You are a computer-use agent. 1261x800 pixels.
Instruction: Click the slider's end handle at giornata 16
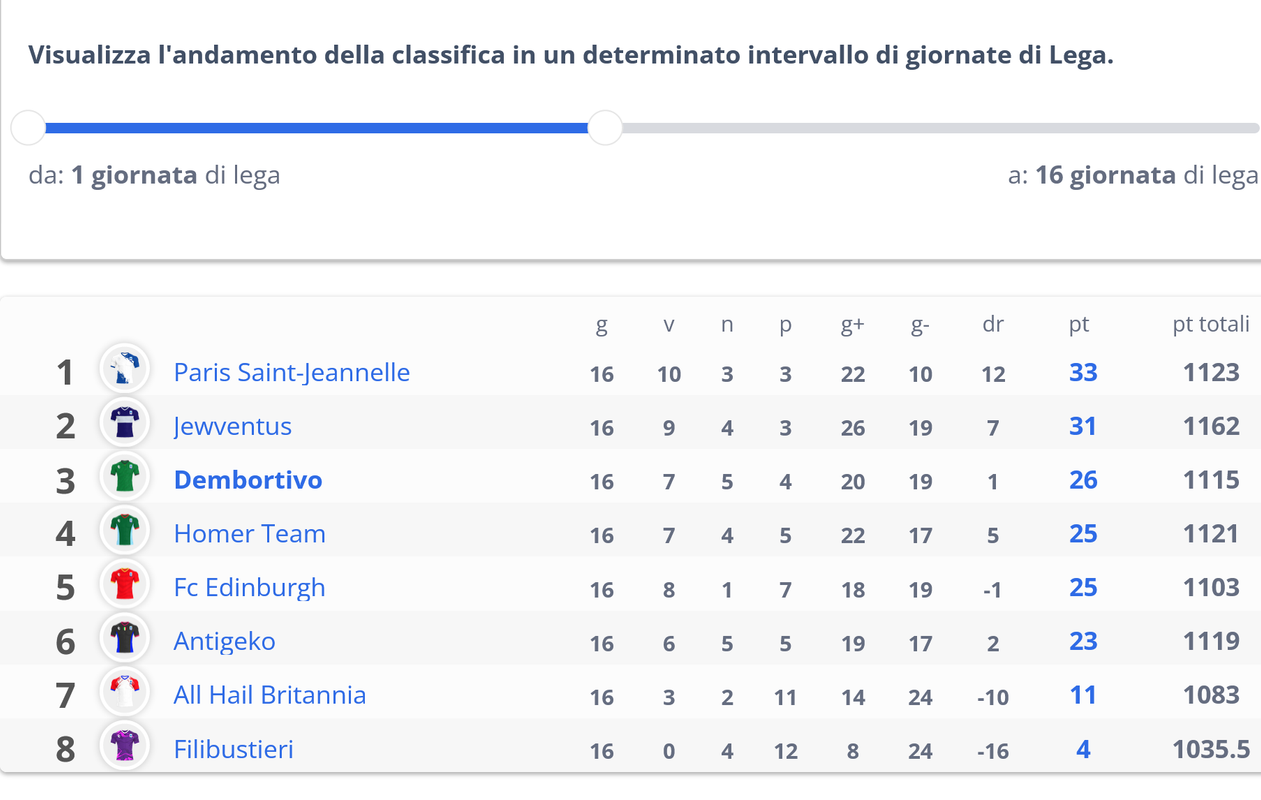605,128
